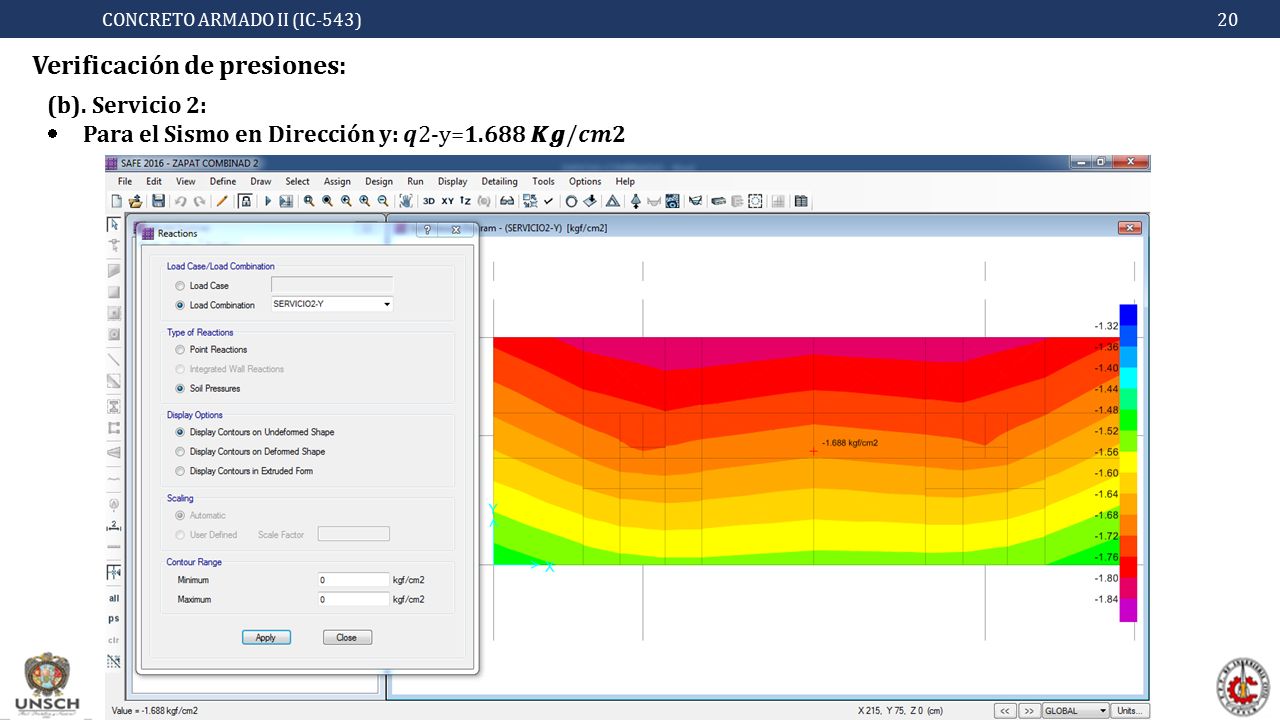This screenshot has height=720, width=1280.
Task: Click the Show Undeformed Shape circle icon
Action: 571,201
